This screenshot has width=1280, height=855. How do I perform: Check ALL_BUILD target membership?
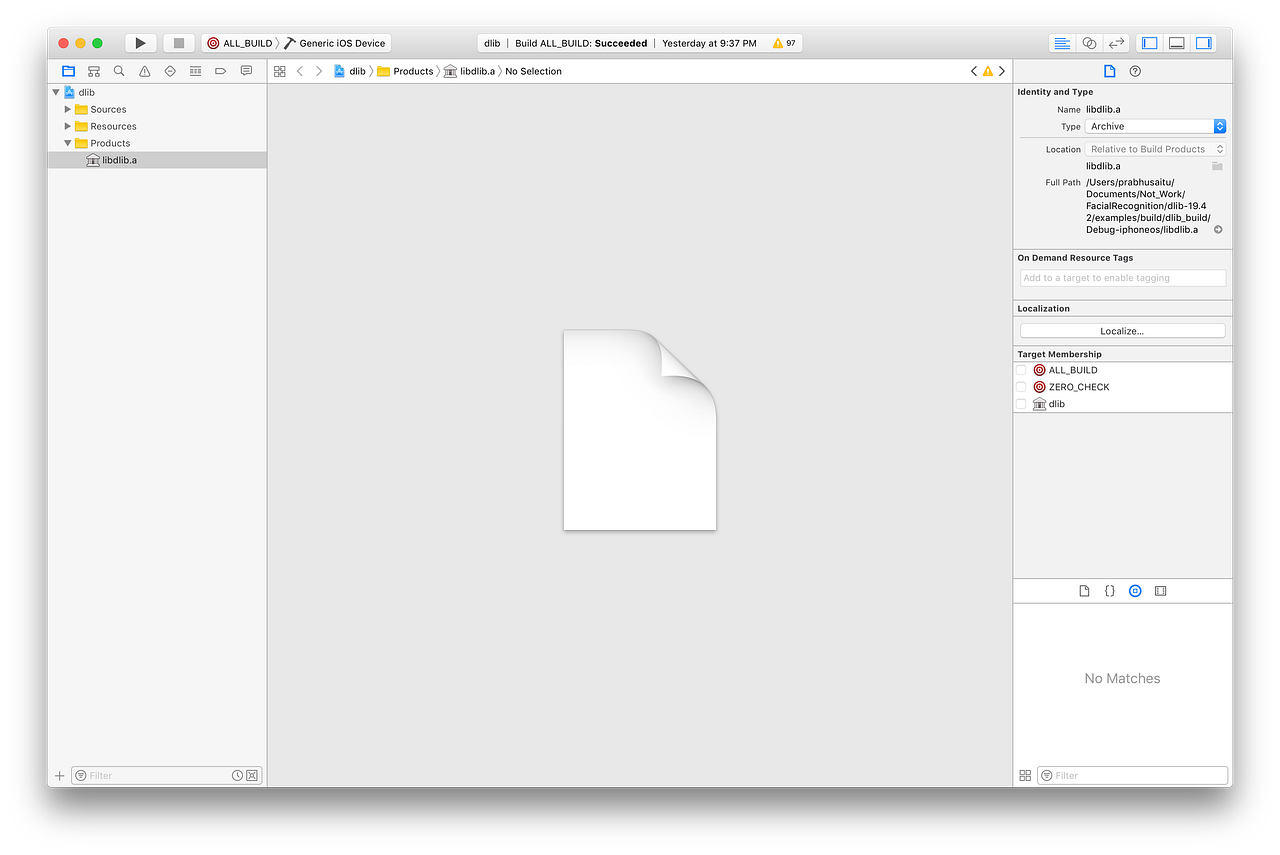click(1021, 369)
